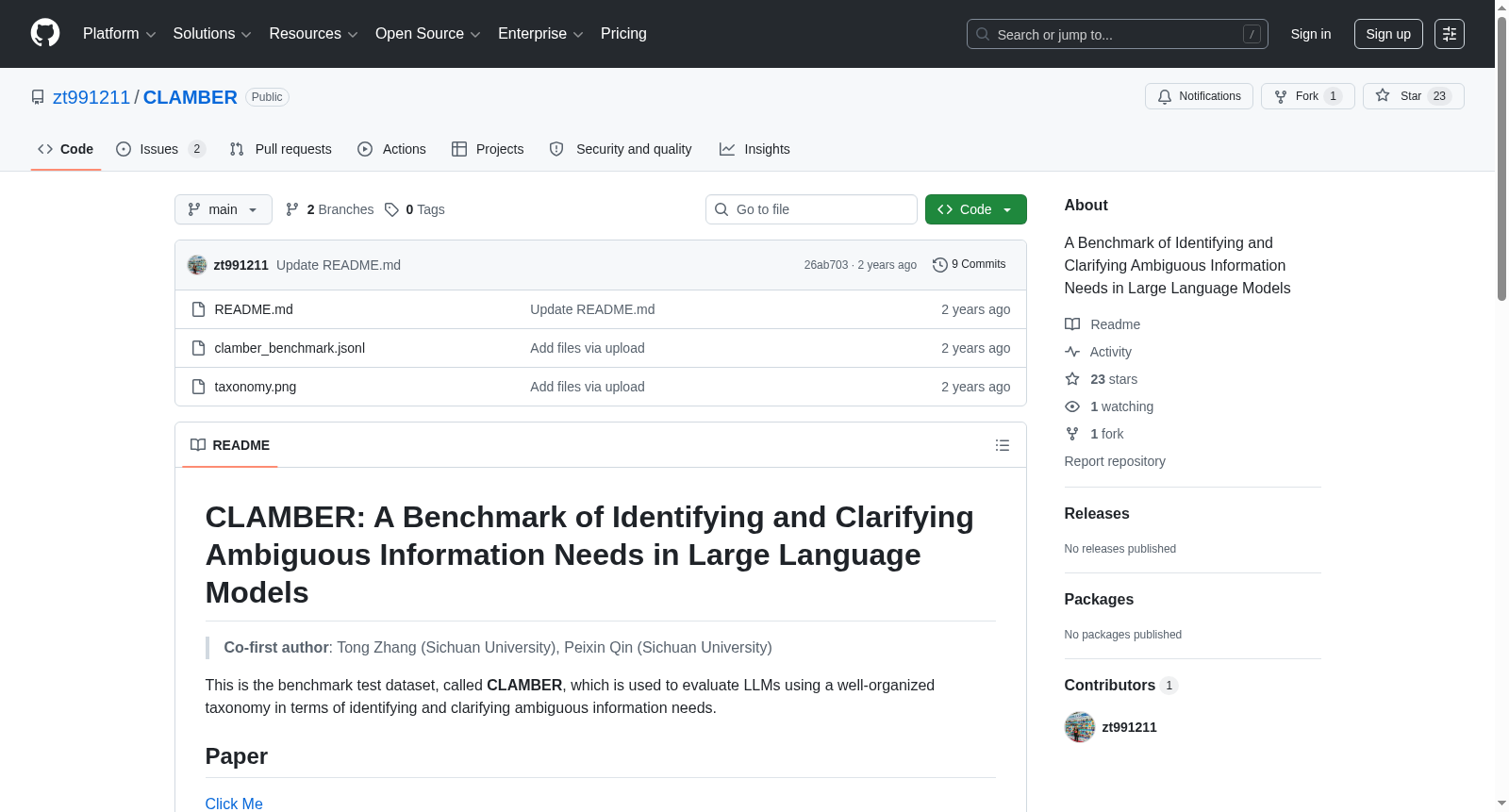This screenshot has width=1509, height=812.
Task: Click the pulse icon next to Activity
Action: (x=1072, y=352)
